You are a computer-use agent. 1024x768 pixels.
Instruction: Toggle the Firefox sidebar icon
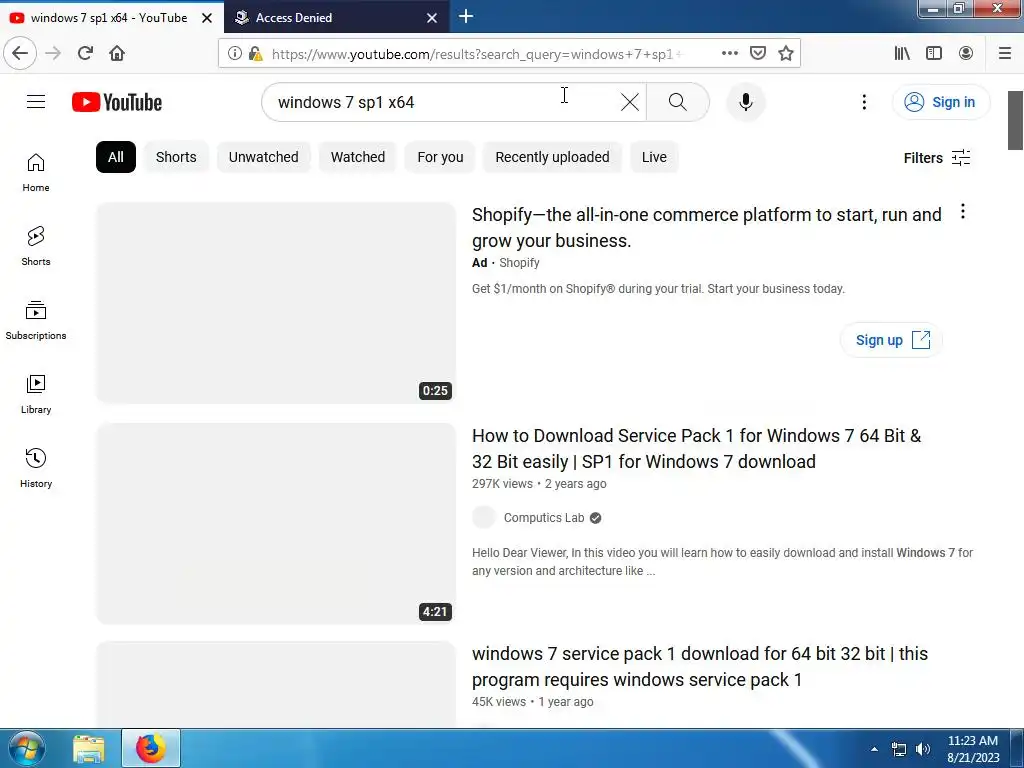coord(934,53)
